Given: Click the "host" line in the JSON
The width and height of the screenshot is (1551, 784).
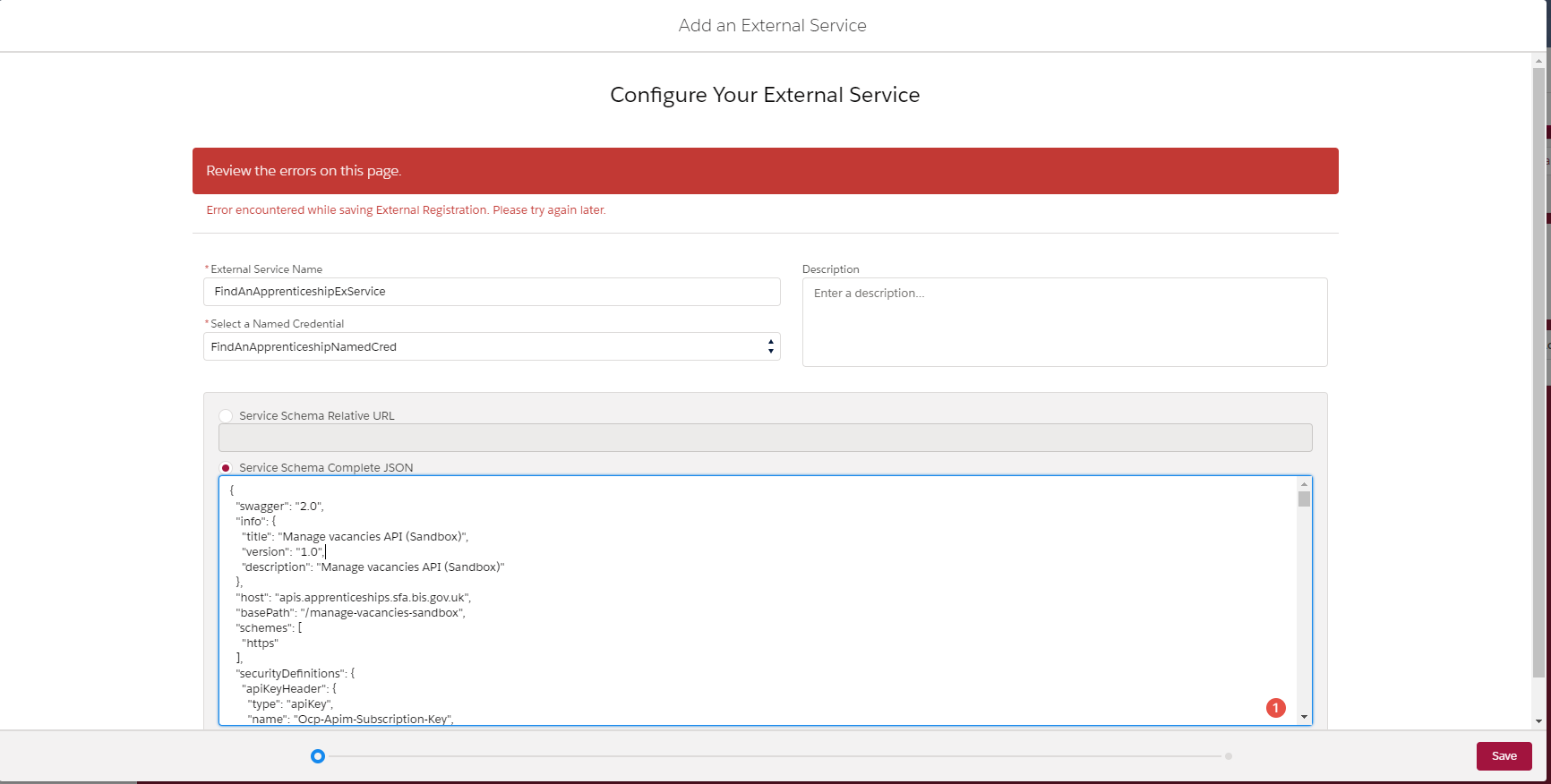Looking at the screenshot, I should click(x=353, y=597).
